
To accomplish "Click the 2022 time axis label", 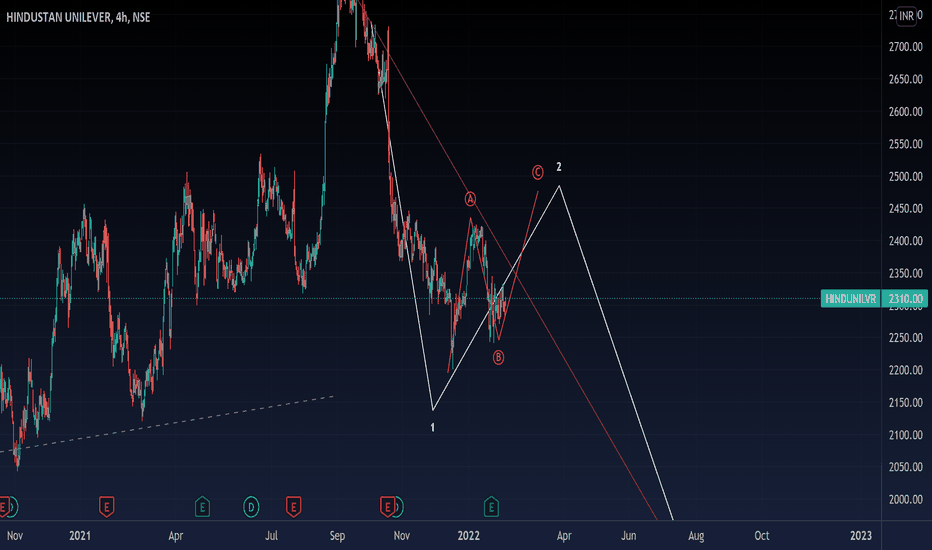I will coord(468,536).
